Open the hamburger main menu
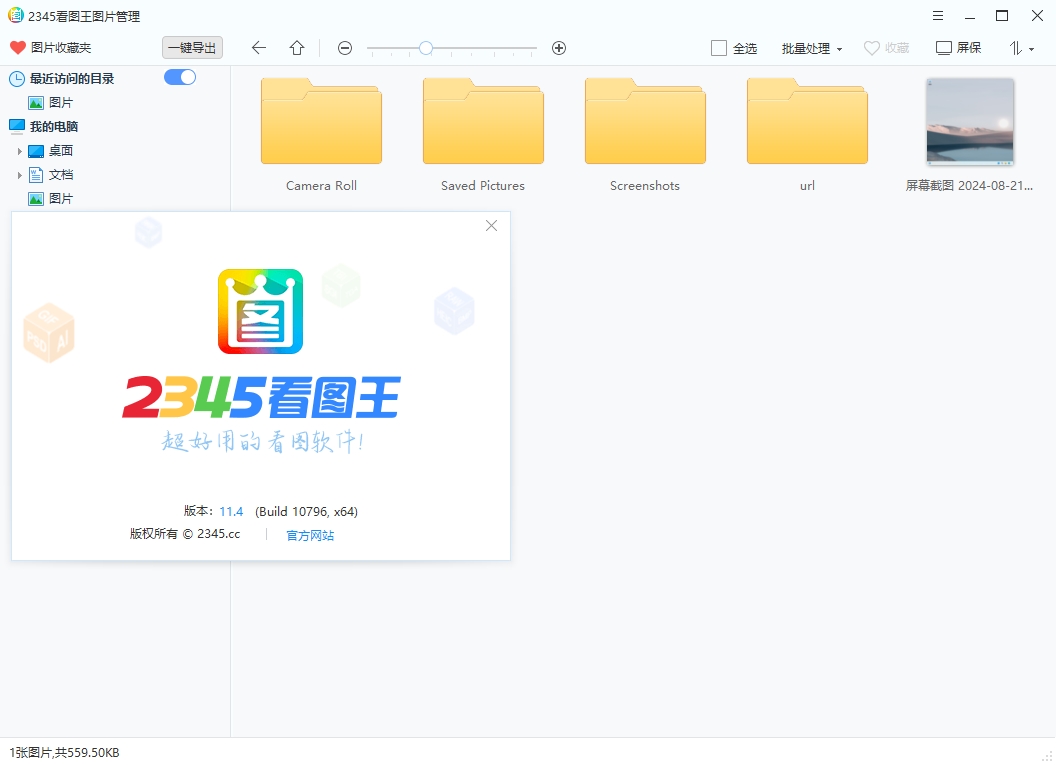 [937, 15]
